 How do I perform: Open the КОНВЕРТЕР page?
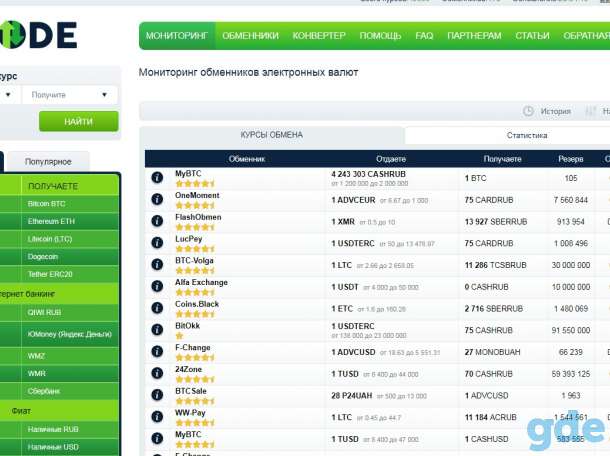(319, 36)
